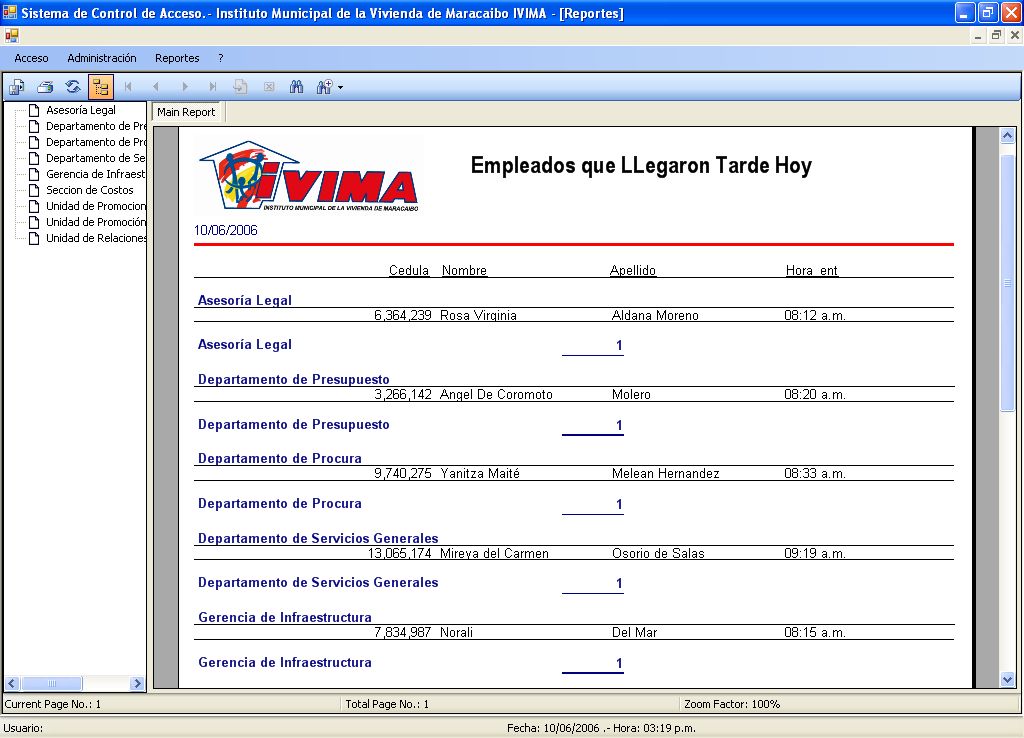This screenshot has width=1024, height=738.
Task: Click the Go To Page icon
Action: pos(240,87)
